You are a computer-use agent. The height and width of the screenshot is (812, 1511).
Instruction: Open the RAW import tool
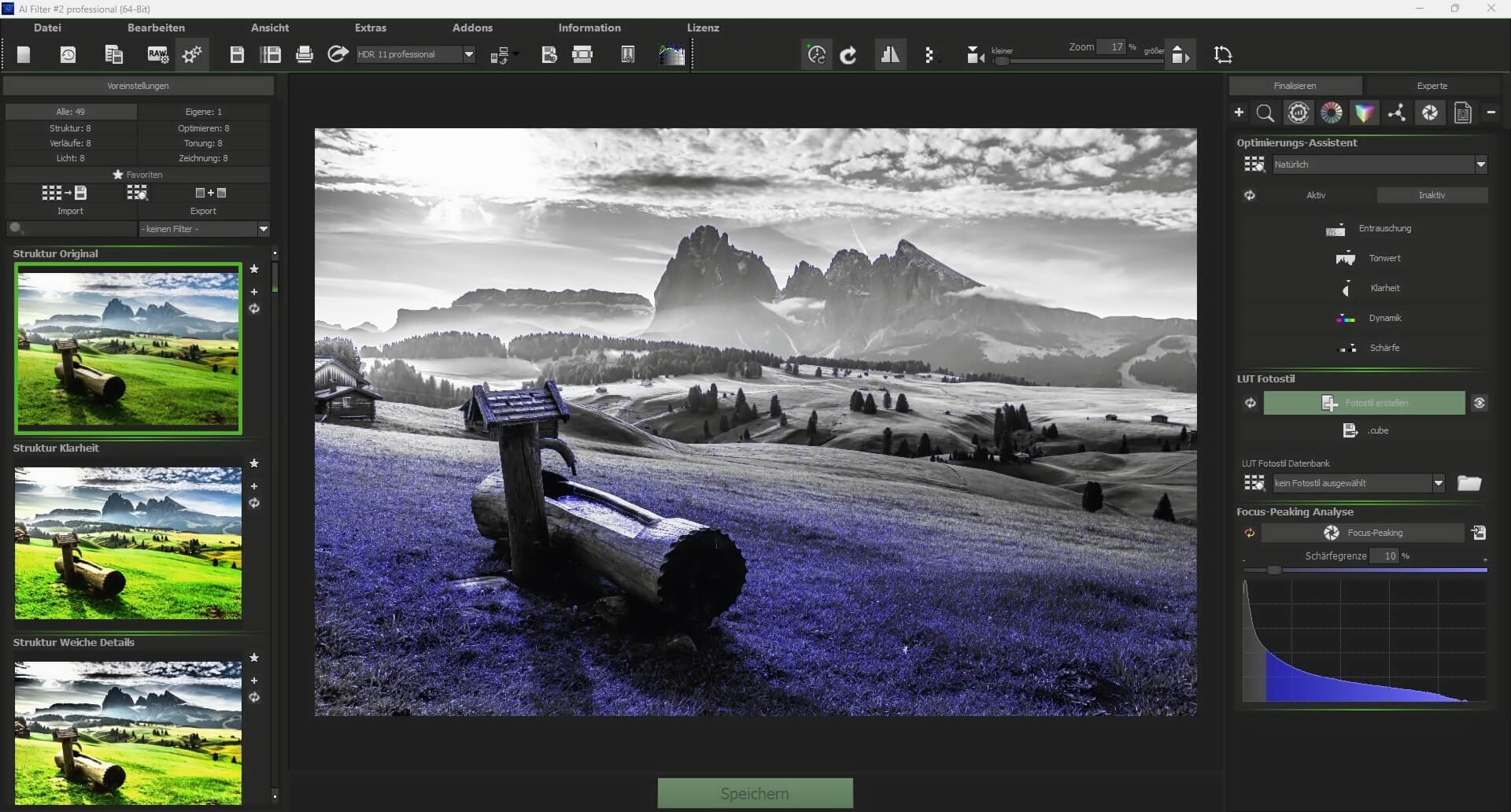(157, 54)
